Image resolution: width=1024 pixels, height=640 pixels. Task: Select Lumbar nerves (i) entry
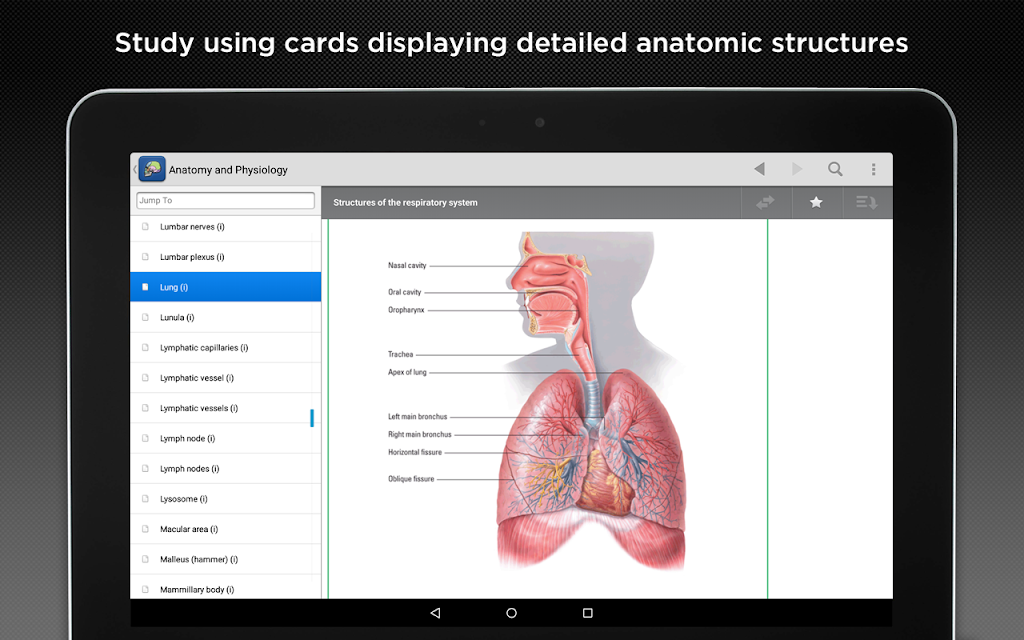pos(192,227)
